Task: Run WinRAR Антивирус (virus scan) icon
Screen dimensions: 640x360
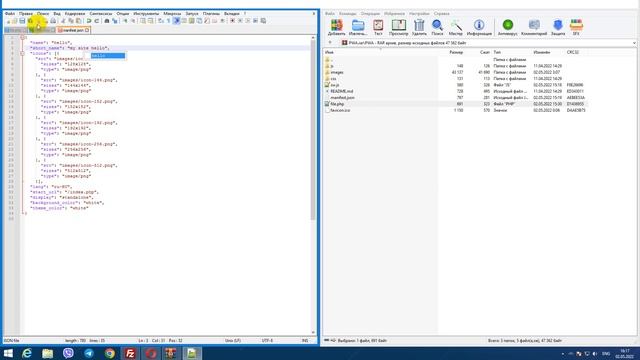Action: point(508,27)
